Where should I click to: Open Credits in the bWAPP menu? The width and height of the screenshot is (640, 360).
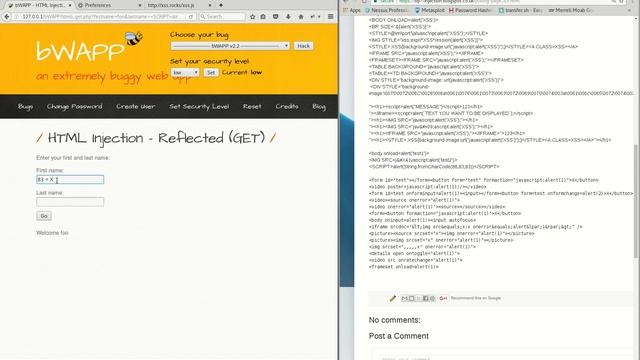(287, 107)
